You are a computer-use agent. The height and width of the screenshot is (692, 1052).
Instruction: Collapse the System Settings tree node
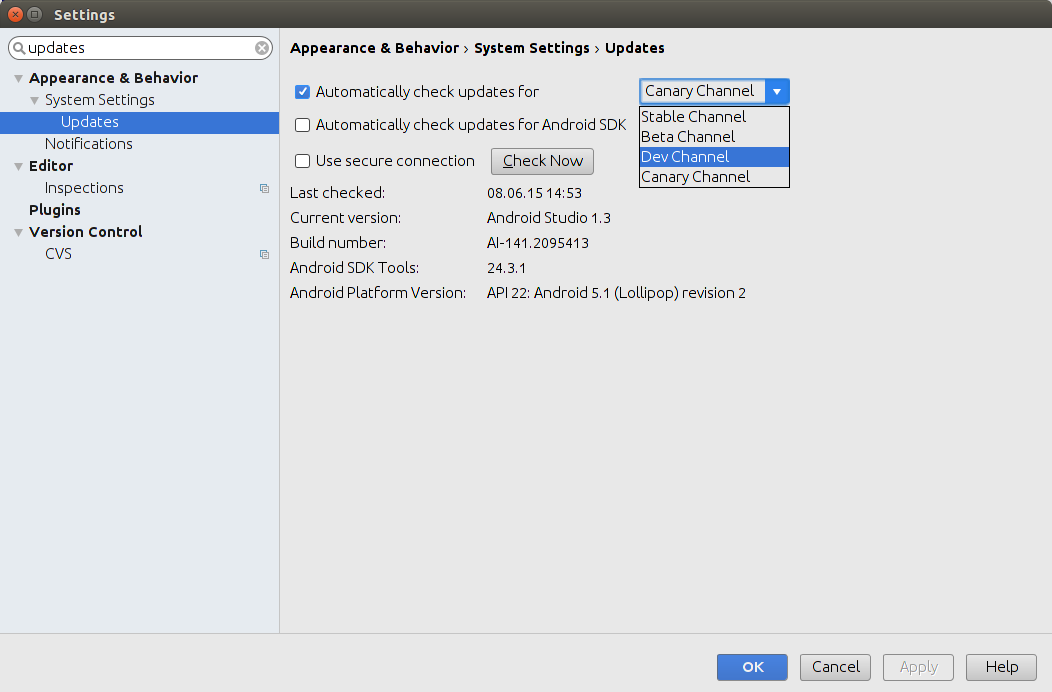(34, 101)
